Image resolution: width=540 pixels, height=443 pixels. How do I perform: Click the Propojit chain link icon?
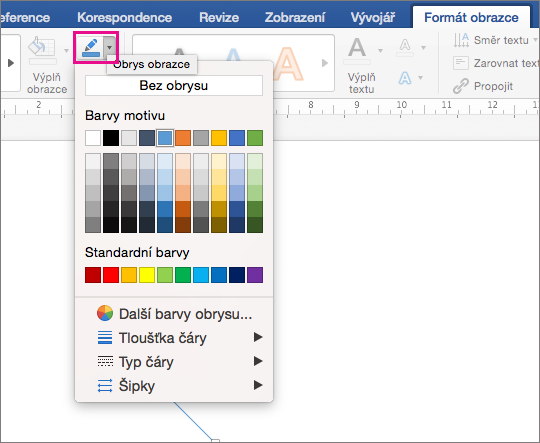click(460, 86)
